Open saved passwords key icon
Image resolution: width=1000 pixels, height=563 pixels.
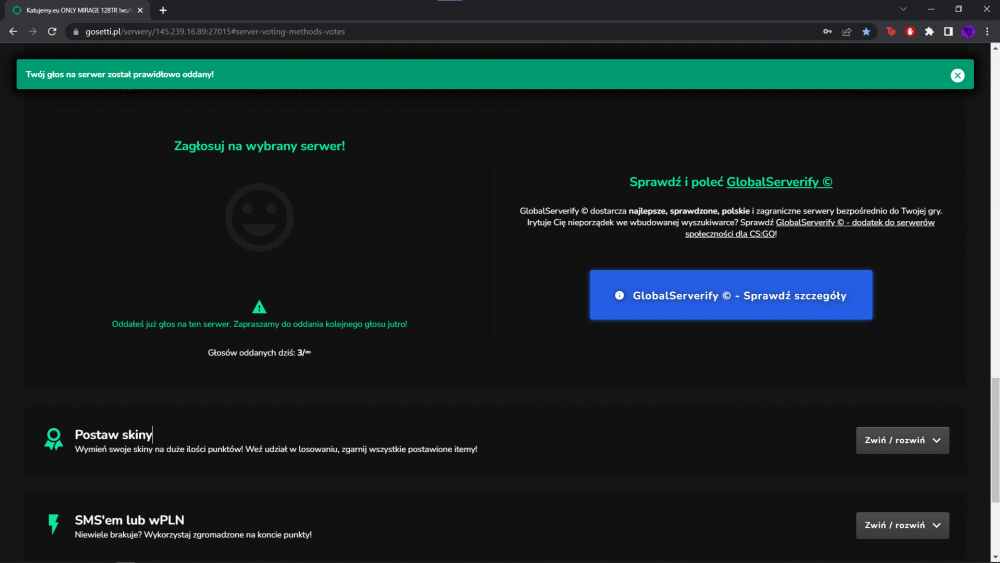827,31
